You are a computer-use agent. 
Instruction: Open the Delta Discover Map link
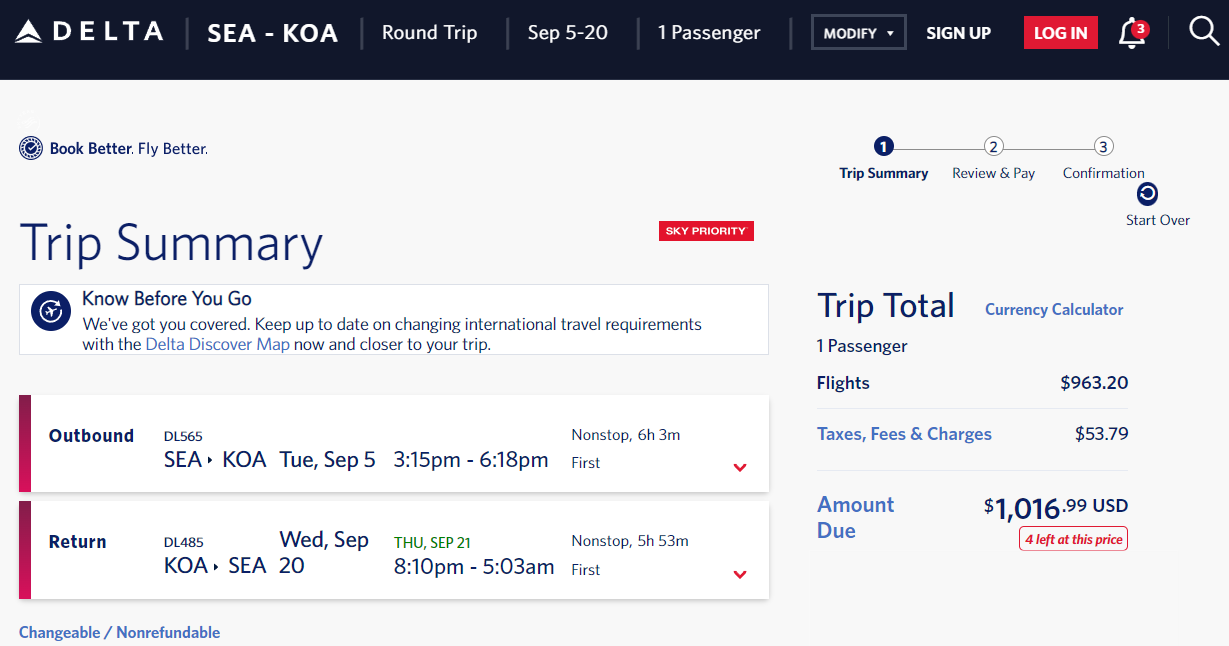(x=218, y=345)
